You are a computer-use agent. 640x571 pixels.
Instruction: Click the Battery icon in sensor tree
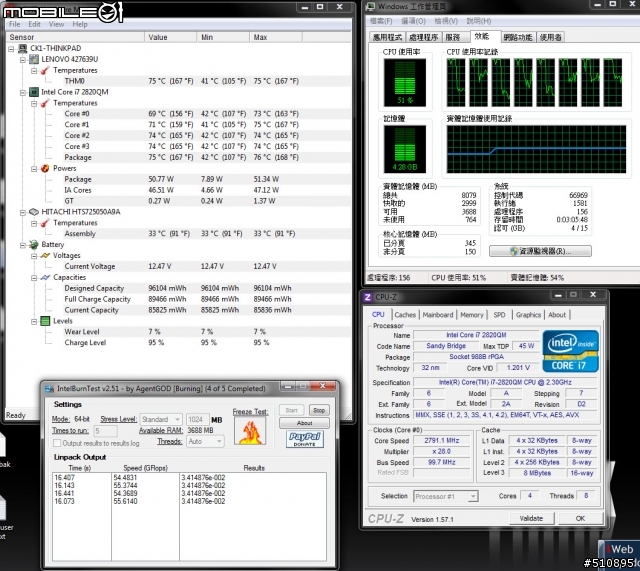pos(34,244)
